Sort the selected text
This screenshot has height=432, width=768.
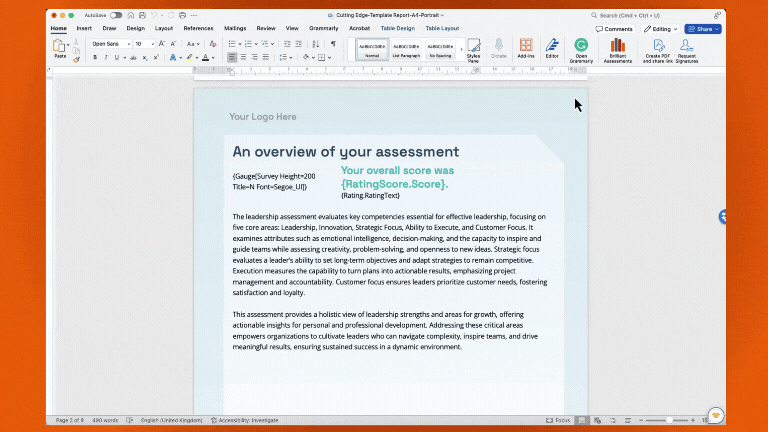pyautogui.click(x=316, y=44)
